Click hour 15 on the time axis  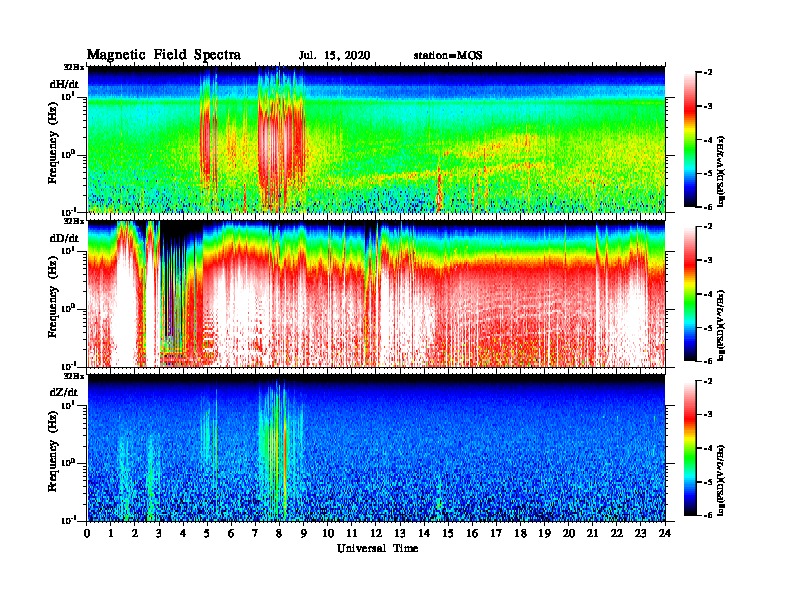click(448, 534)
